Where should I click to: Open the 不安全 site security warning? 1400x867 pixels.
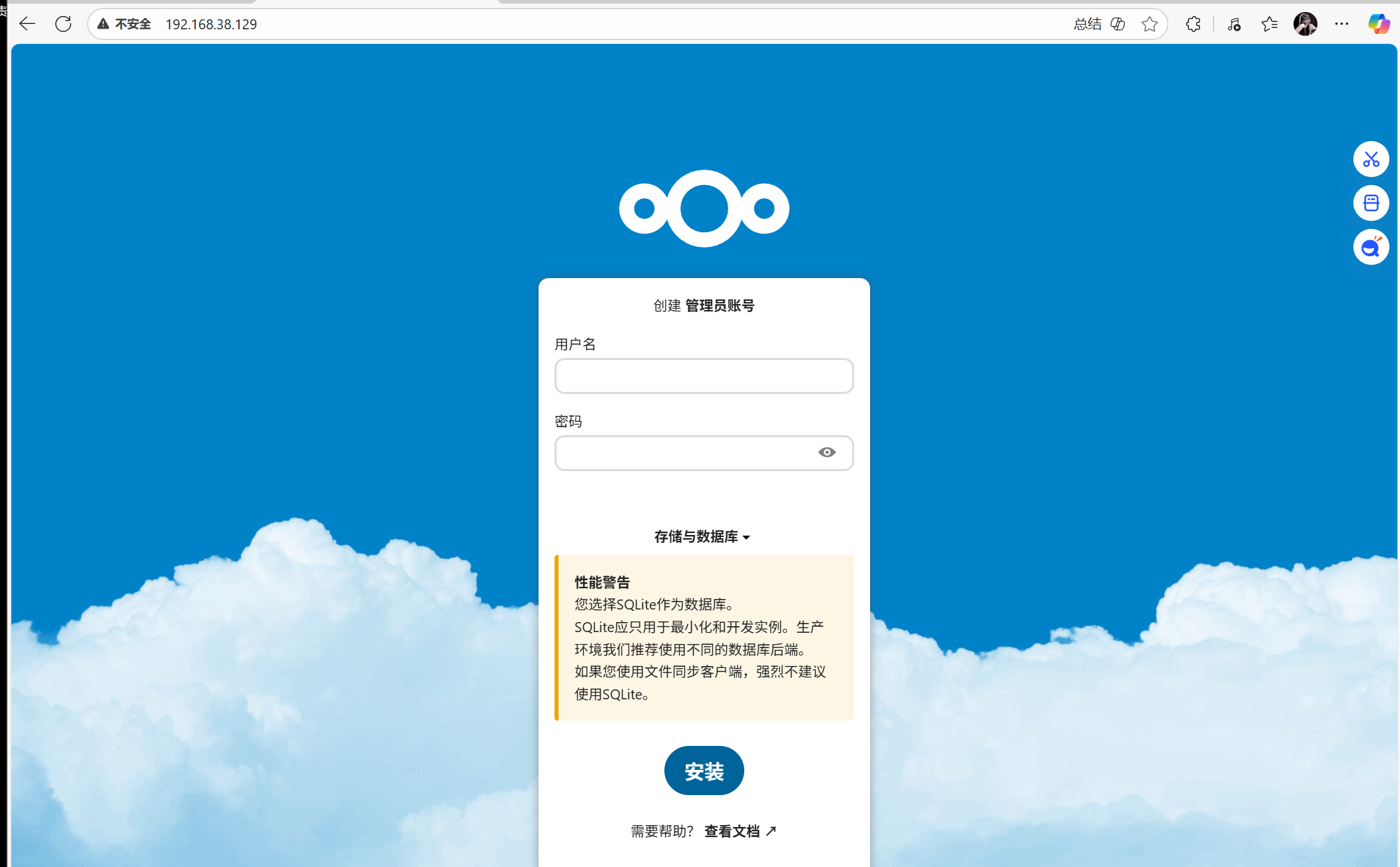tap(124, 24)
